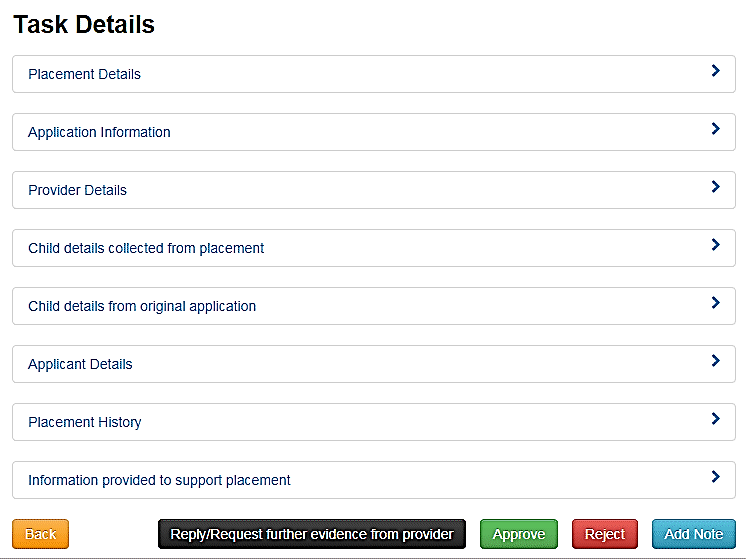Expand the Applicant Details section
Image resolution: width=746 pixels, height=560 pixels.
(x=80, y=364)
